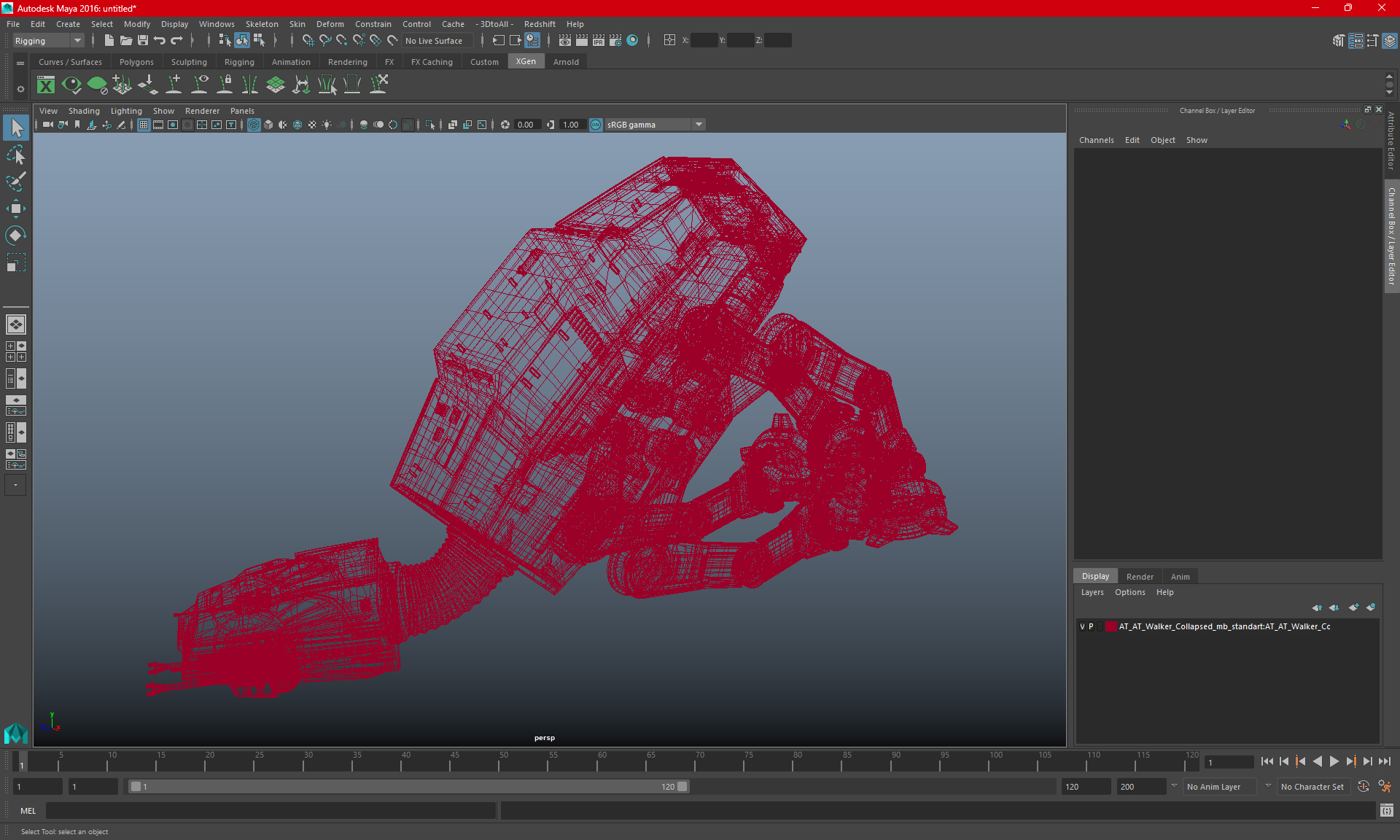Activate the Move tool
This screenshot has height=840, width=1400.
click(16, 209)
